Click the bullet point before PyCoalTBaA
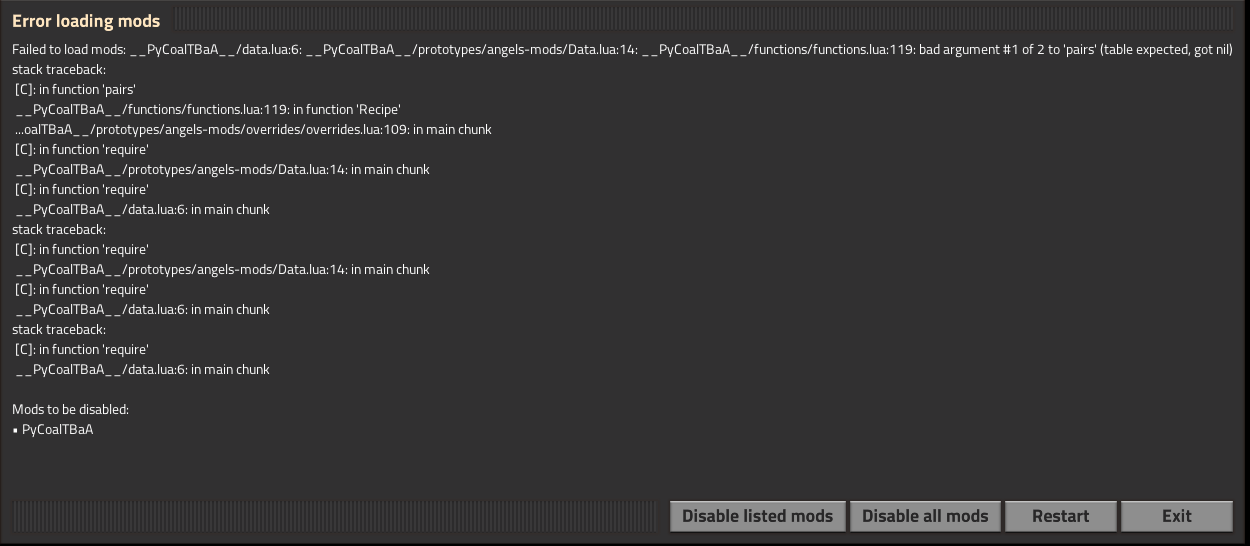1250x546 pixels. [x=15, y=430]
